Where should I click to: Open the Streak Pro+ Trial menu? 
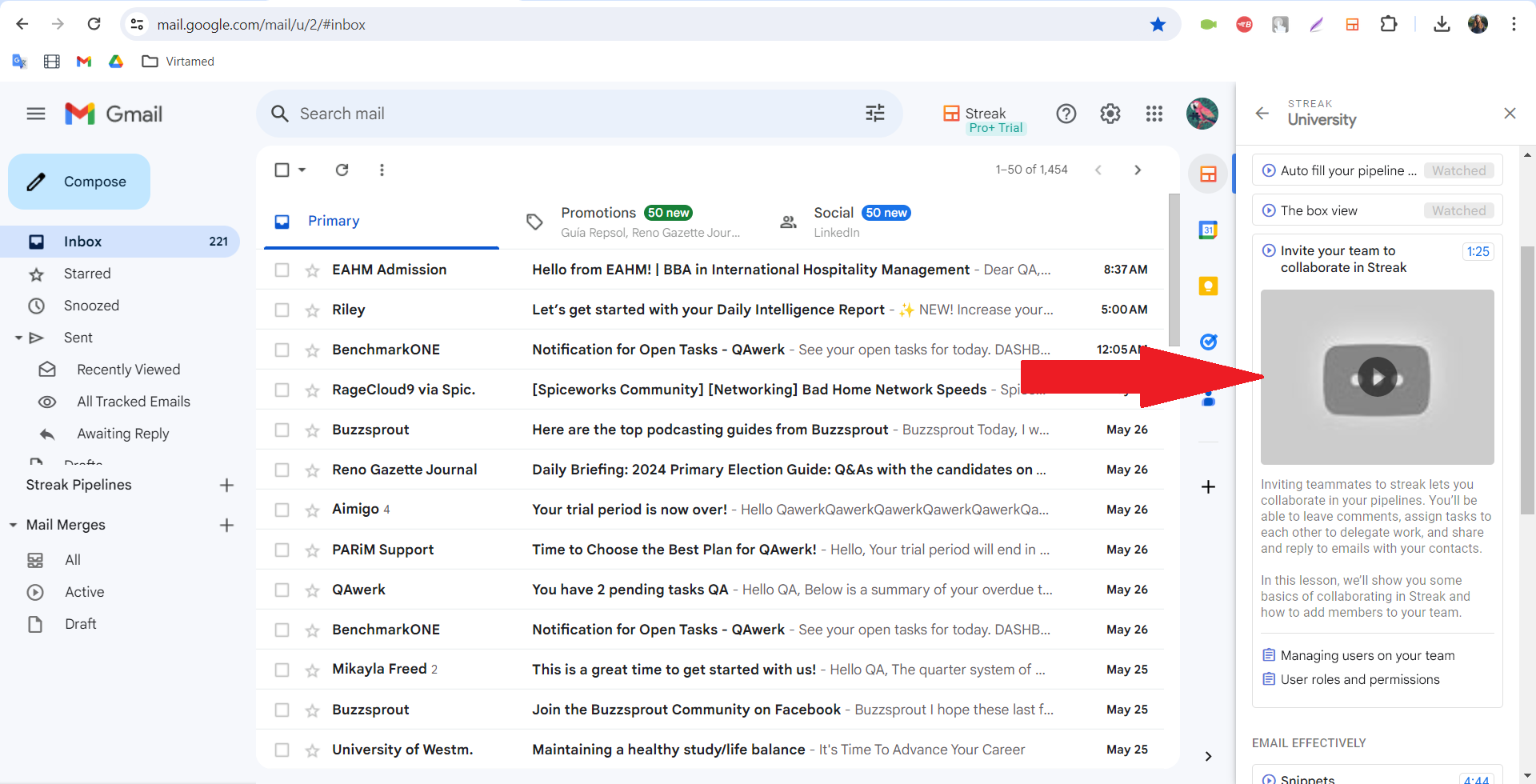[x=983, y=118]
